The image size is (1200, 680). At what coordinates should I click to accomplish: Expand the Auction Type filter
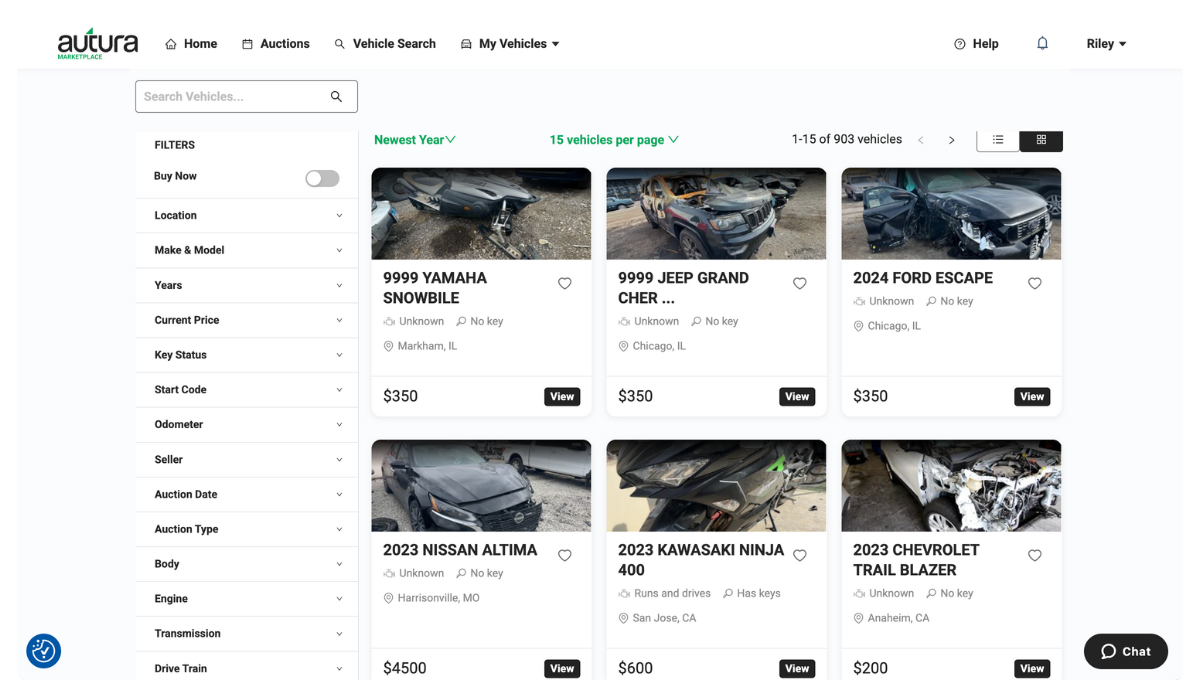[x=247, y=529]
